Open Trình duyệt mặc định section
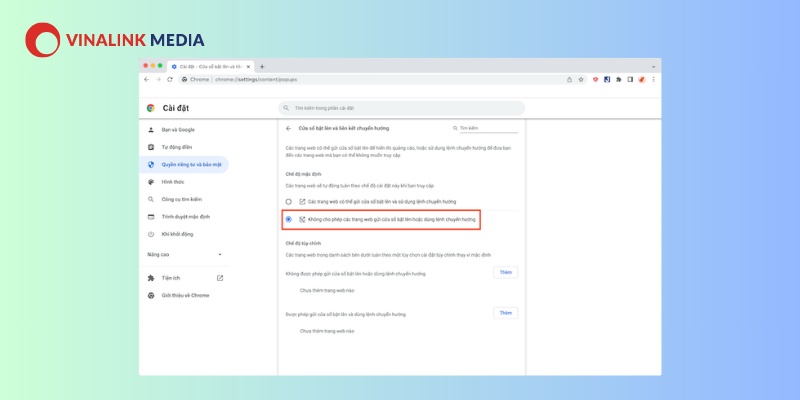The width and height of the screenshot is (800, 400). (x=184, y=217)
